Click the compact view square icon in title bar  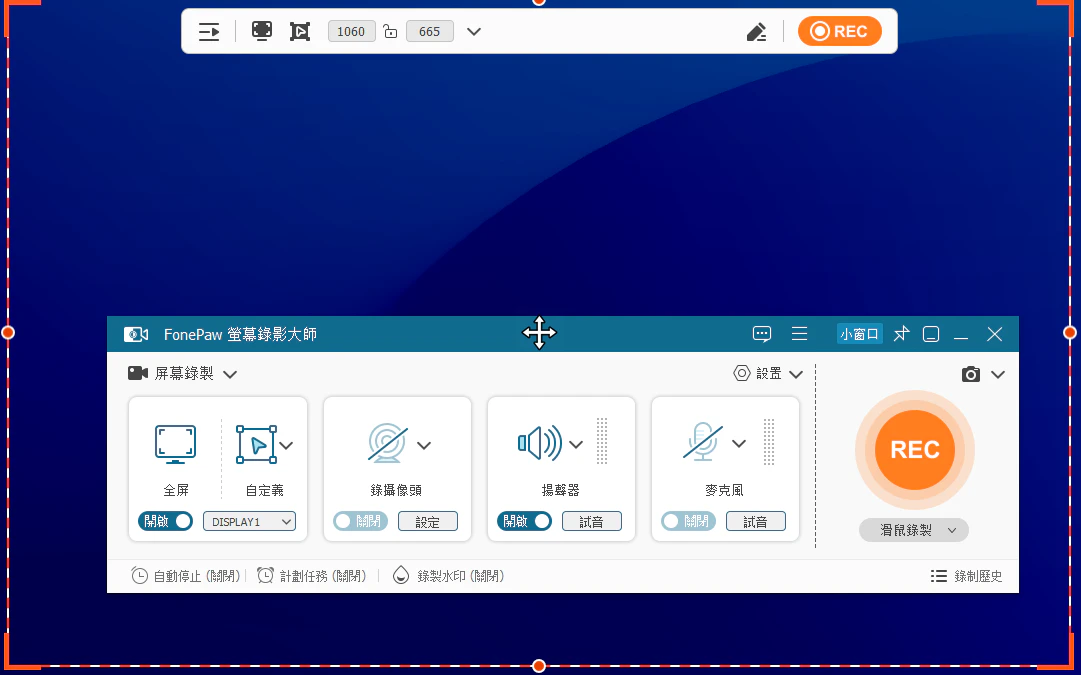tap(931, 334)
